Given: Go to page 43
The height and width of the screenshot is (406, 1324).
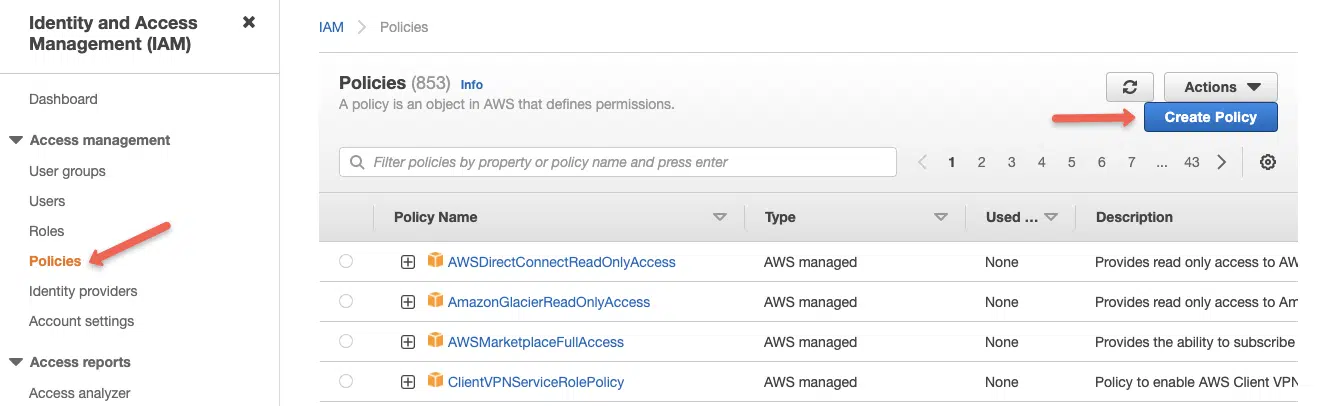Looking at the screenshot, I should [1191, 162].
